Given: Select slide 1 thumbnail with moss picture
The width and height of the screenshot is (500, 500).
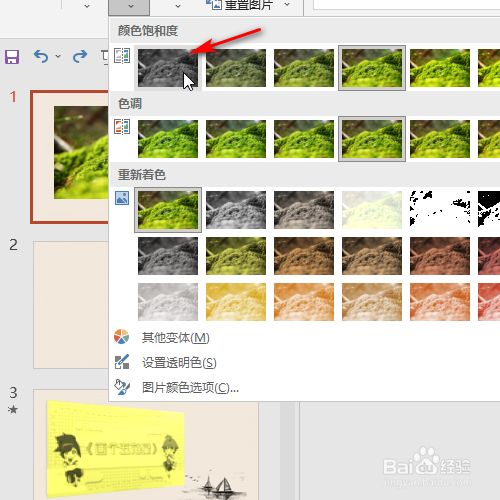Looking at the screenshot, I should pyautogui.click(x=70, y=157).
